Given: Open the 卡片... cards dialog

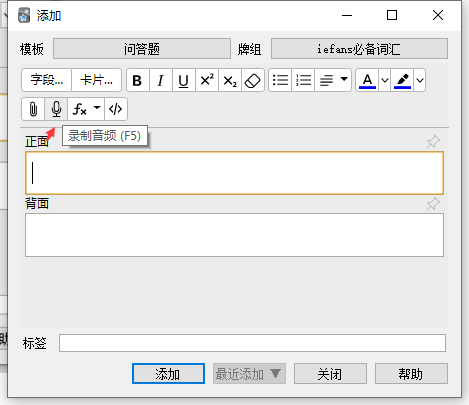Looking at the screenshot, I should click(96, 80).
